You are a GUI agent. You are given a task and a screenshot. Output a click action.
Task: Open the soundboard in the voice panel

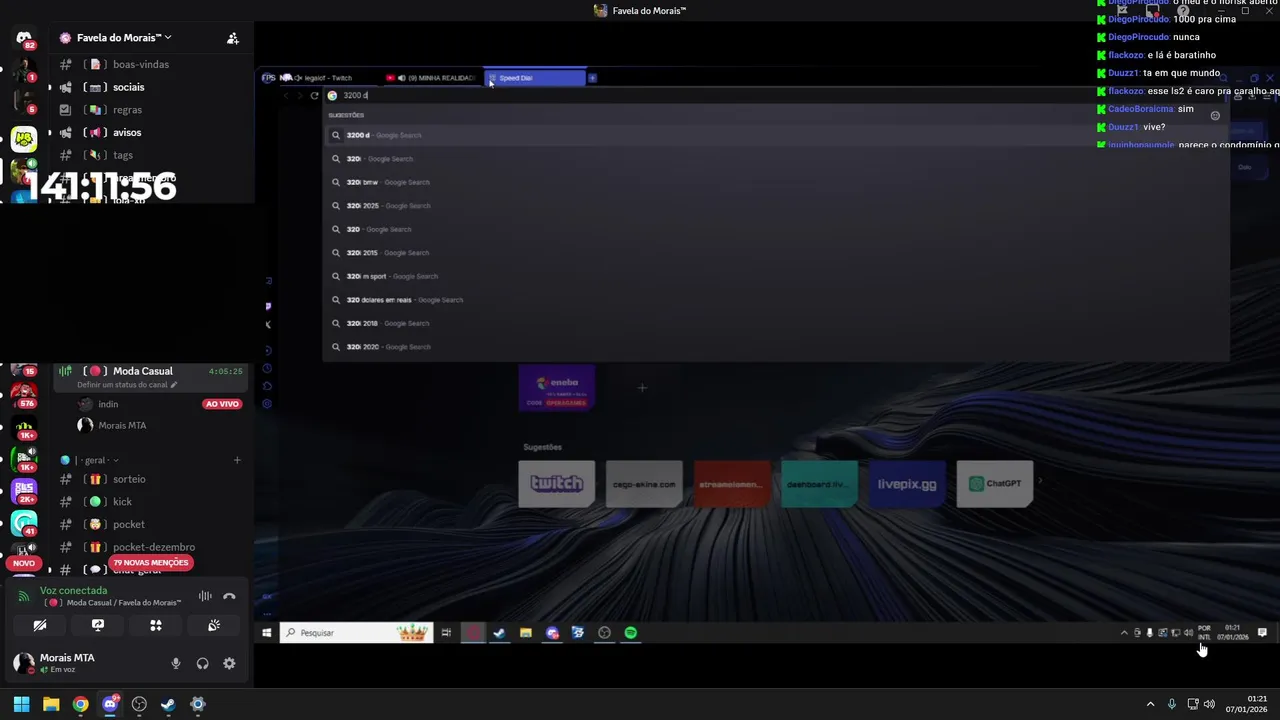coord(214,625)
